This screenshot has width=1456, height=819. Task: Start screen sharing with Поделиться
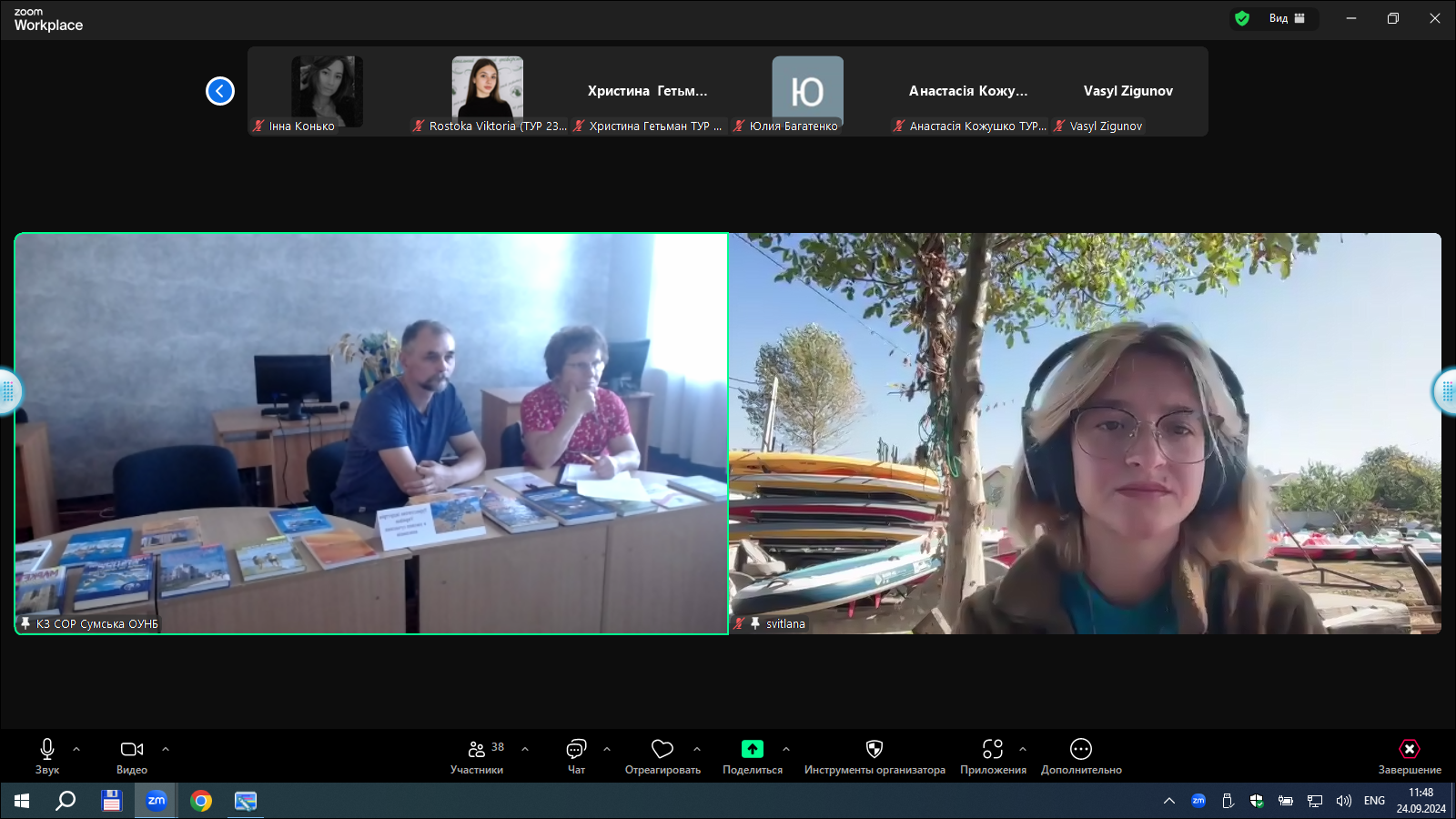(x=752, y=755)
